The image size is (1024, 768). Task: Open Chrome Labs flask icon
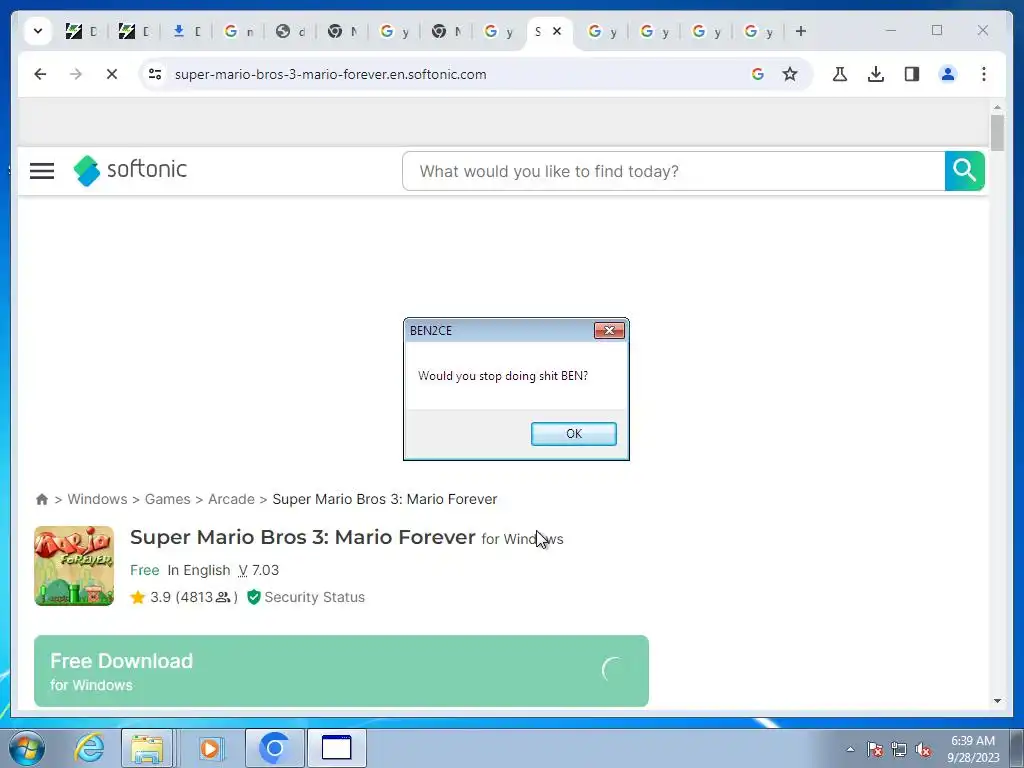[840, 74]
